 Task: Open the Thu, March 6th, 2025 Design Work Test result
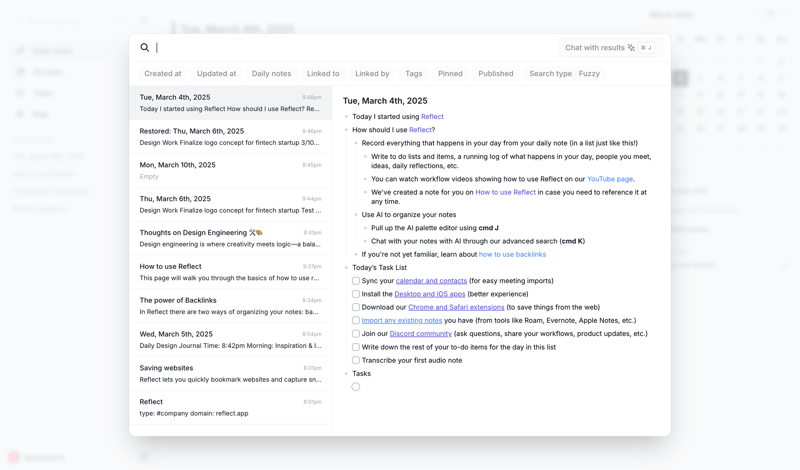tap(231, 204)
